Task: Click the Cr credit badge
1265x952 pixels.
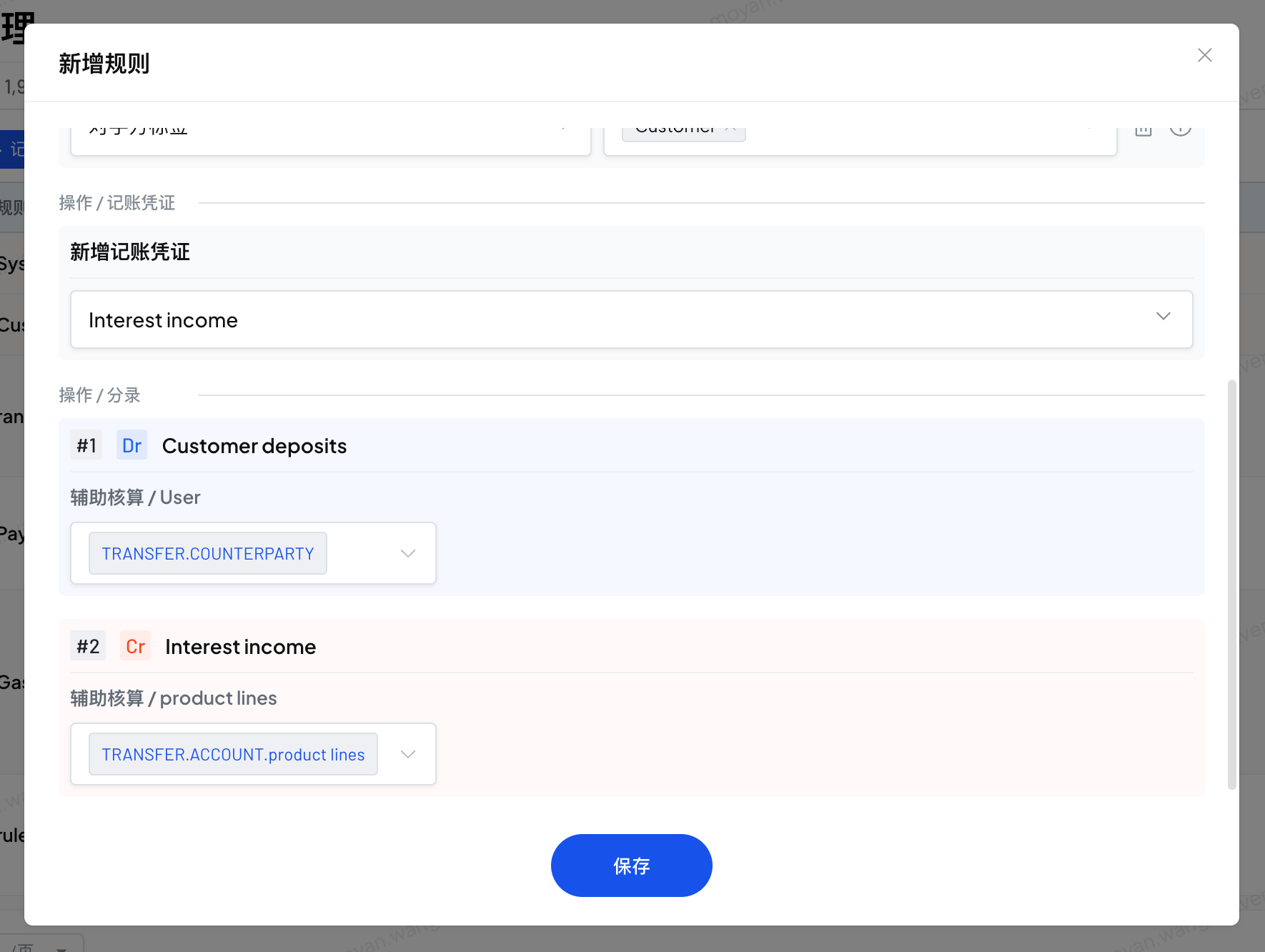Action: [x=135, y=646]
